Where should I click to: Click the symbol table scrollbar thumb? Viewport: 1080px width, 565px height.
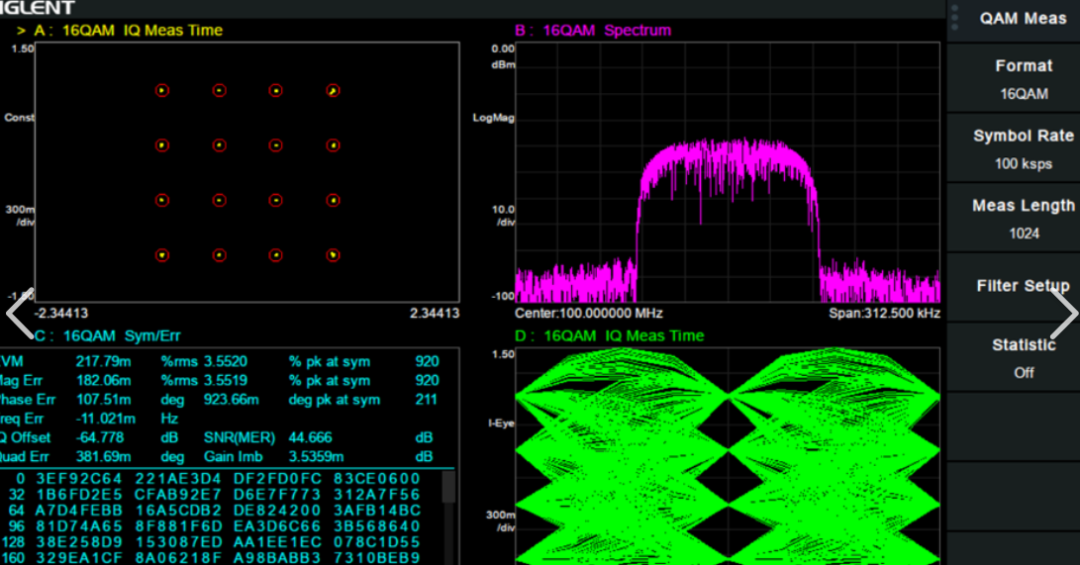pos(448,486)
